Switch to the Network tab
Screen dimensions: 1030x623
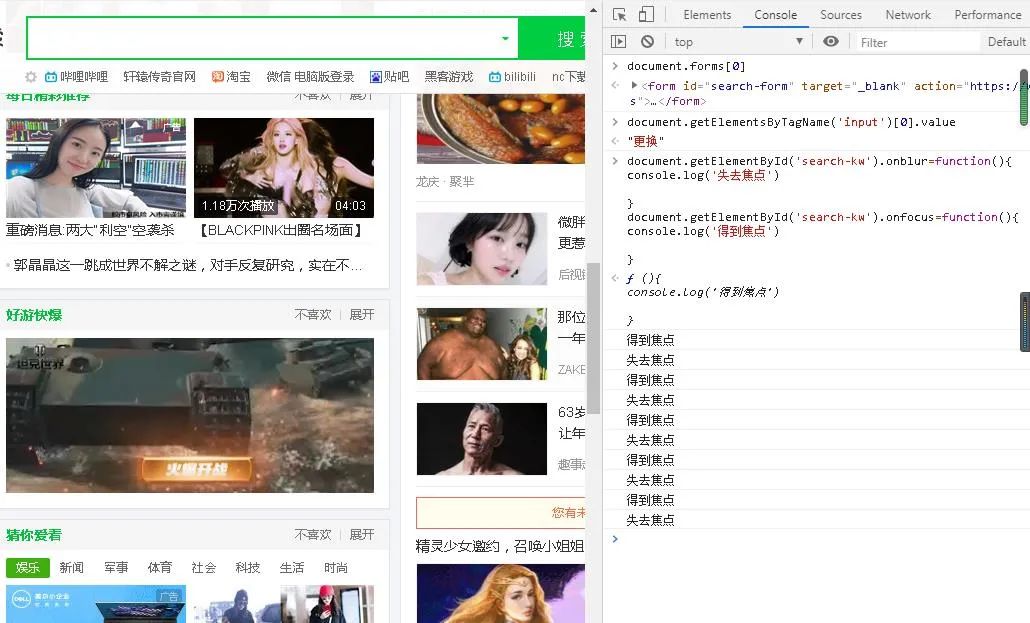point(908,14)
